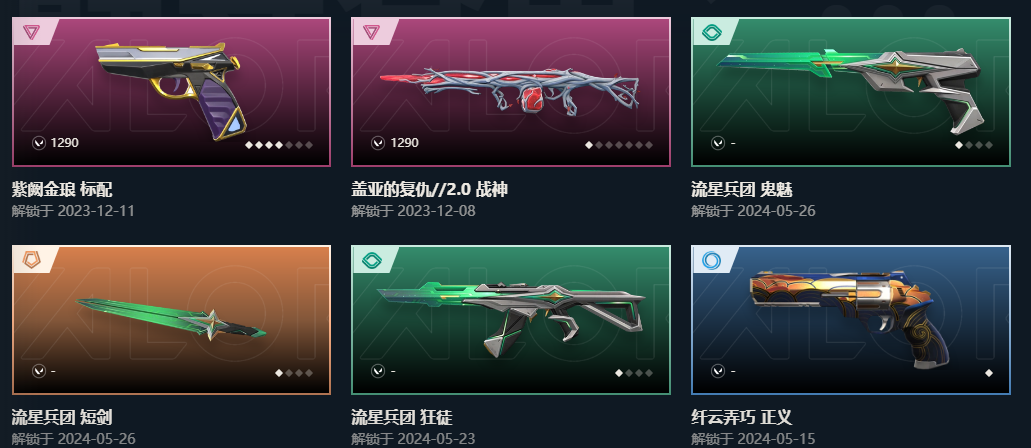Click the VP currency icon on 纤云弄巧 正义 card
This screenshot has height=448, width=1031.
pos(718,371)
